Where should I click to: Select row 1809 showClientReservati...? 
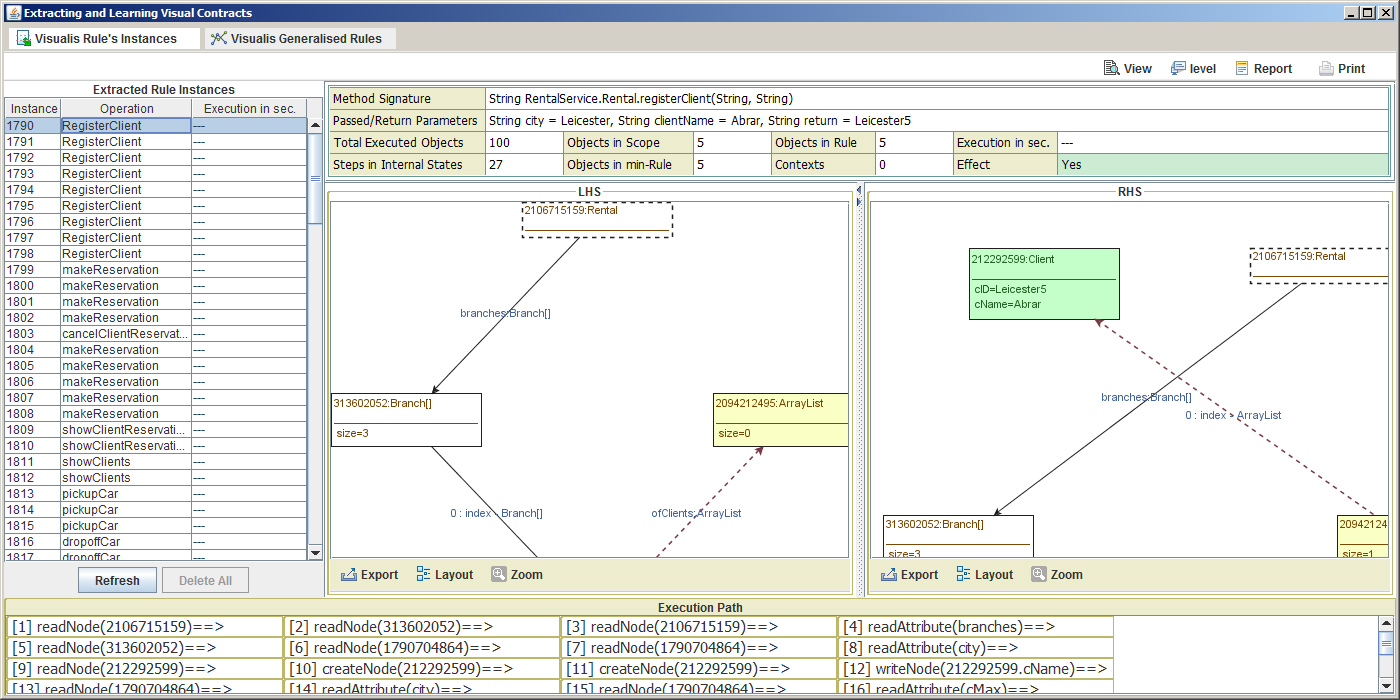click(x=156, y=430)
